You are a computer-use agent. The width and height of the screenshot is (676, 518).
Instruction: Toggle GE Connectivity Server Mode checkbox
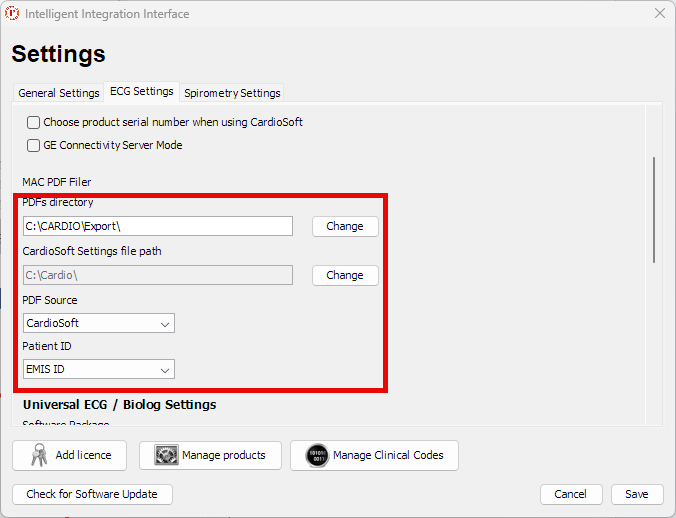pyautogui.click(x=34, y=145)
